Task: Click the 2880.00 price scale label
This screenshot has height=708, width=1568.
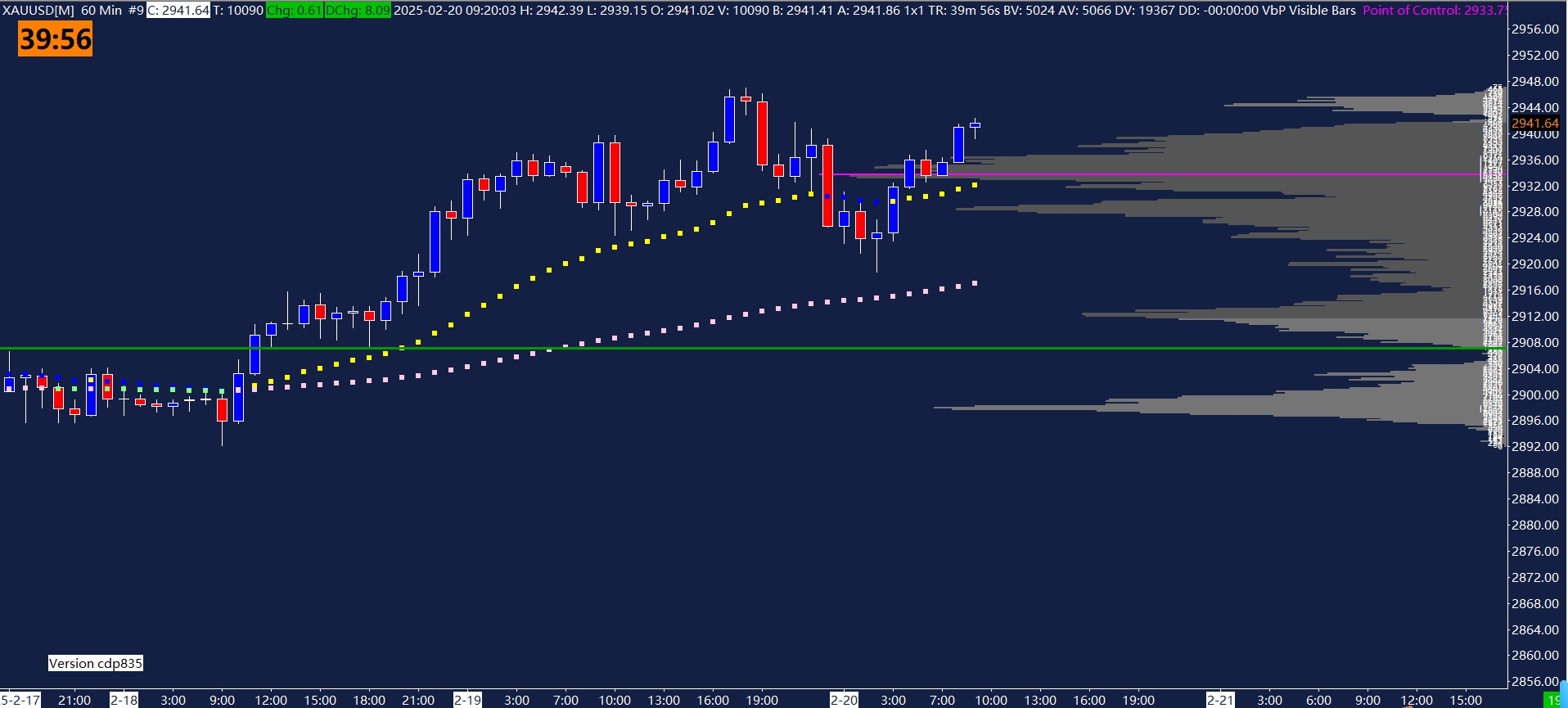Action: [1535, 525]
